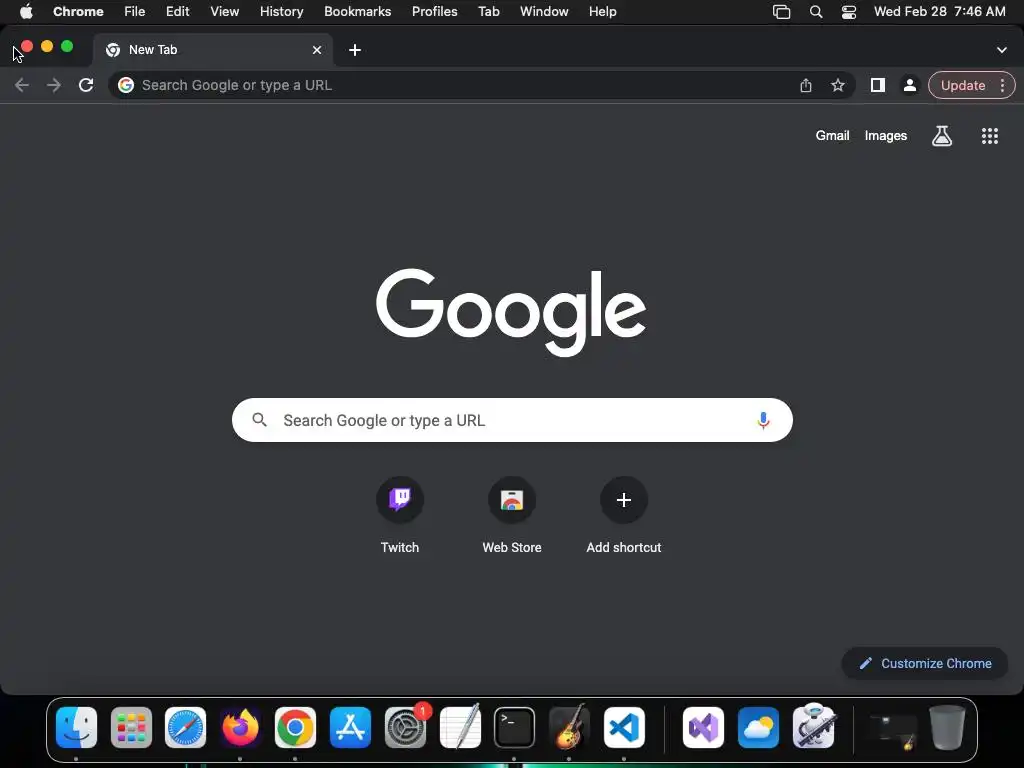The height and width of the screenshot is (768, 1024).
Task: Click the Stage Manager icon in menu bar
Action: (781, 12)
